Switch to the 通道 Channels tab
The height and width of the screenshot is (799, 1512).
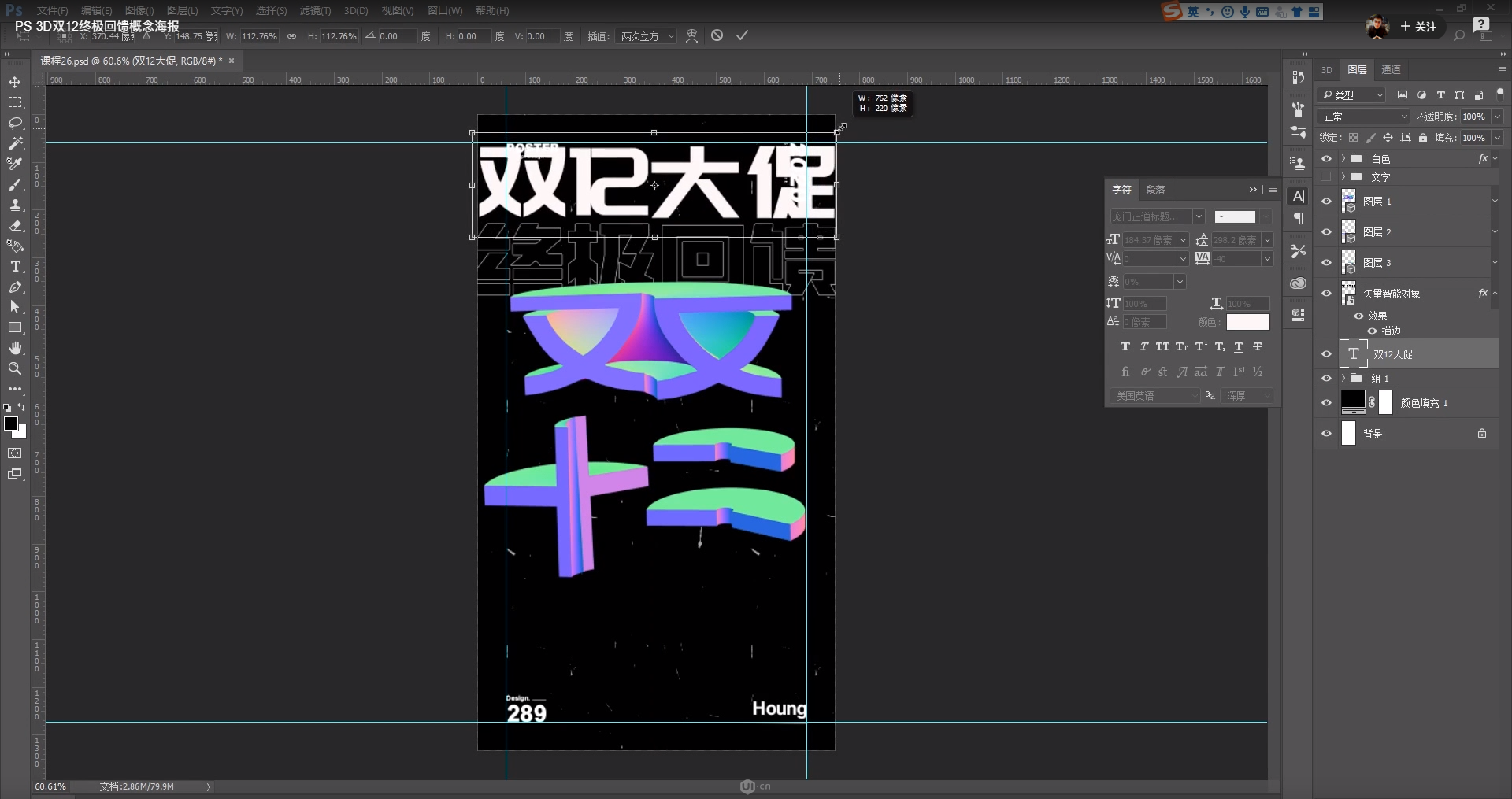[x=1392, y=69]
